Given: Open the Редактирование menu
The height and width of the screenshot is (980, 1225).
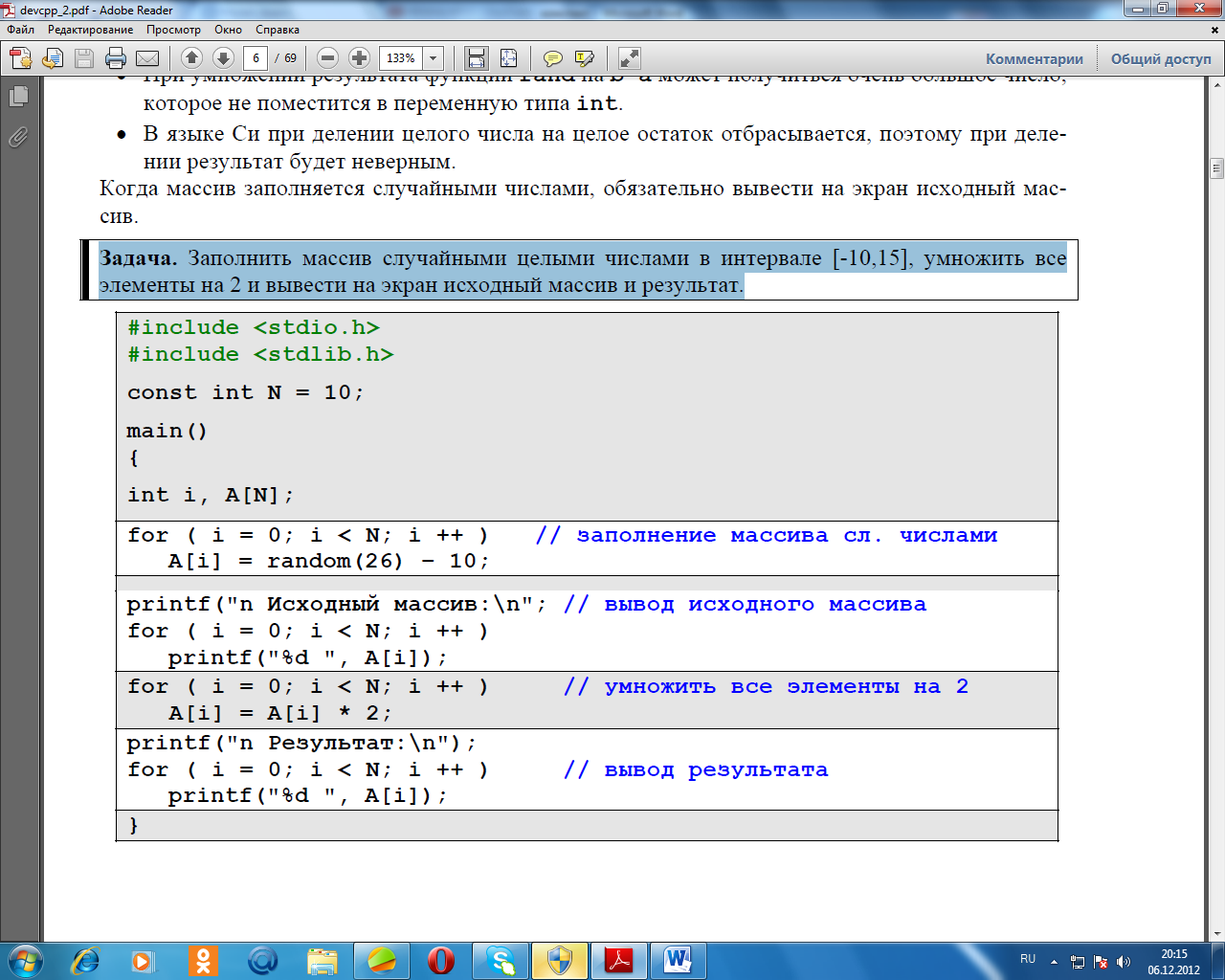Looking at the screenshot, I should tap(90, 30).
